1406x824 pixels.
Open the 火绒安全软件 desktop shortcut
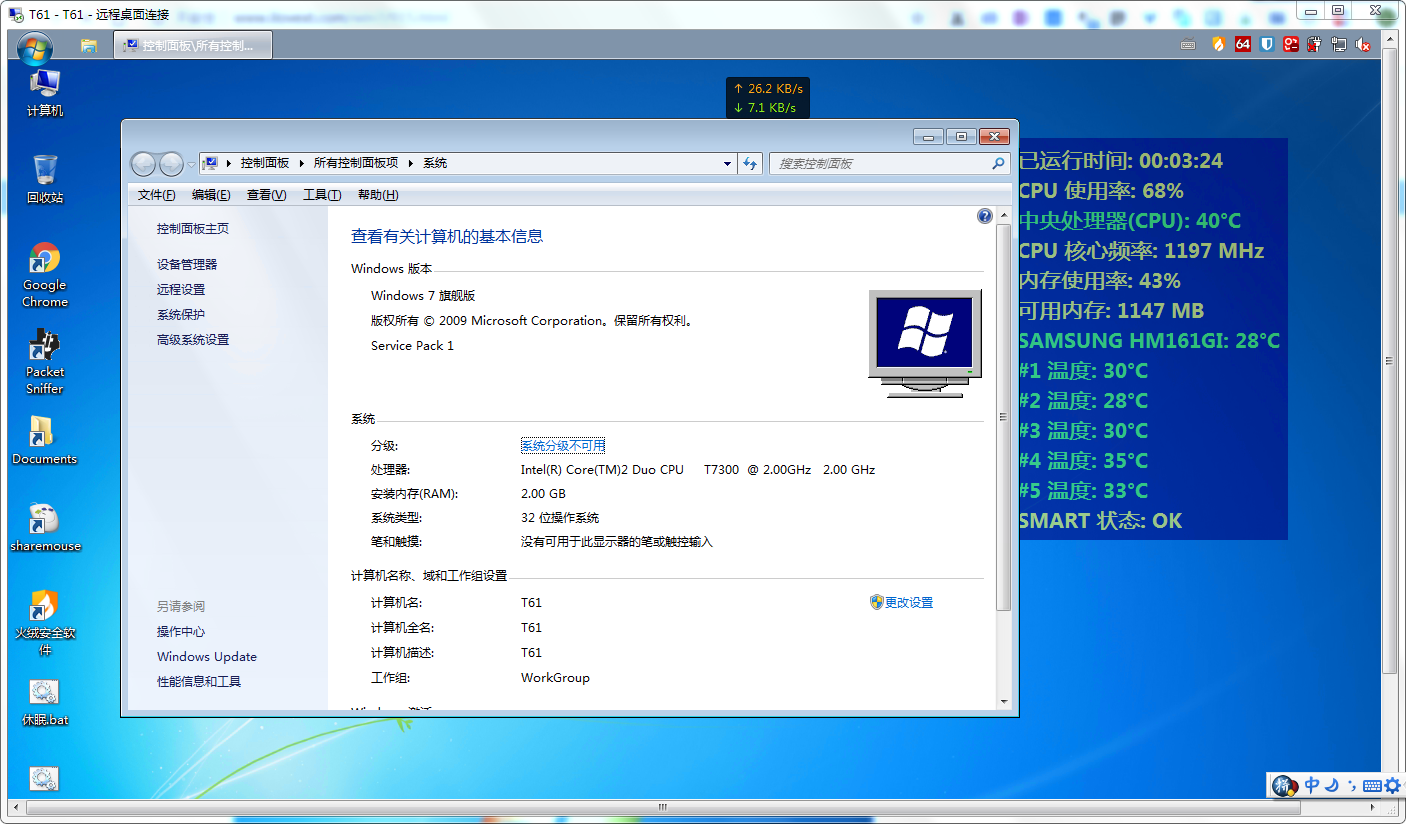click(45, 623)
